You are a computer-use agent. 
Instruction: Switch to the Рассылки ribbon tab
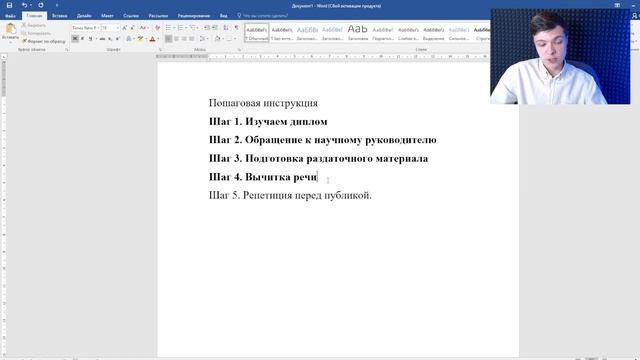pyautogui.click(x=158, y=16)
